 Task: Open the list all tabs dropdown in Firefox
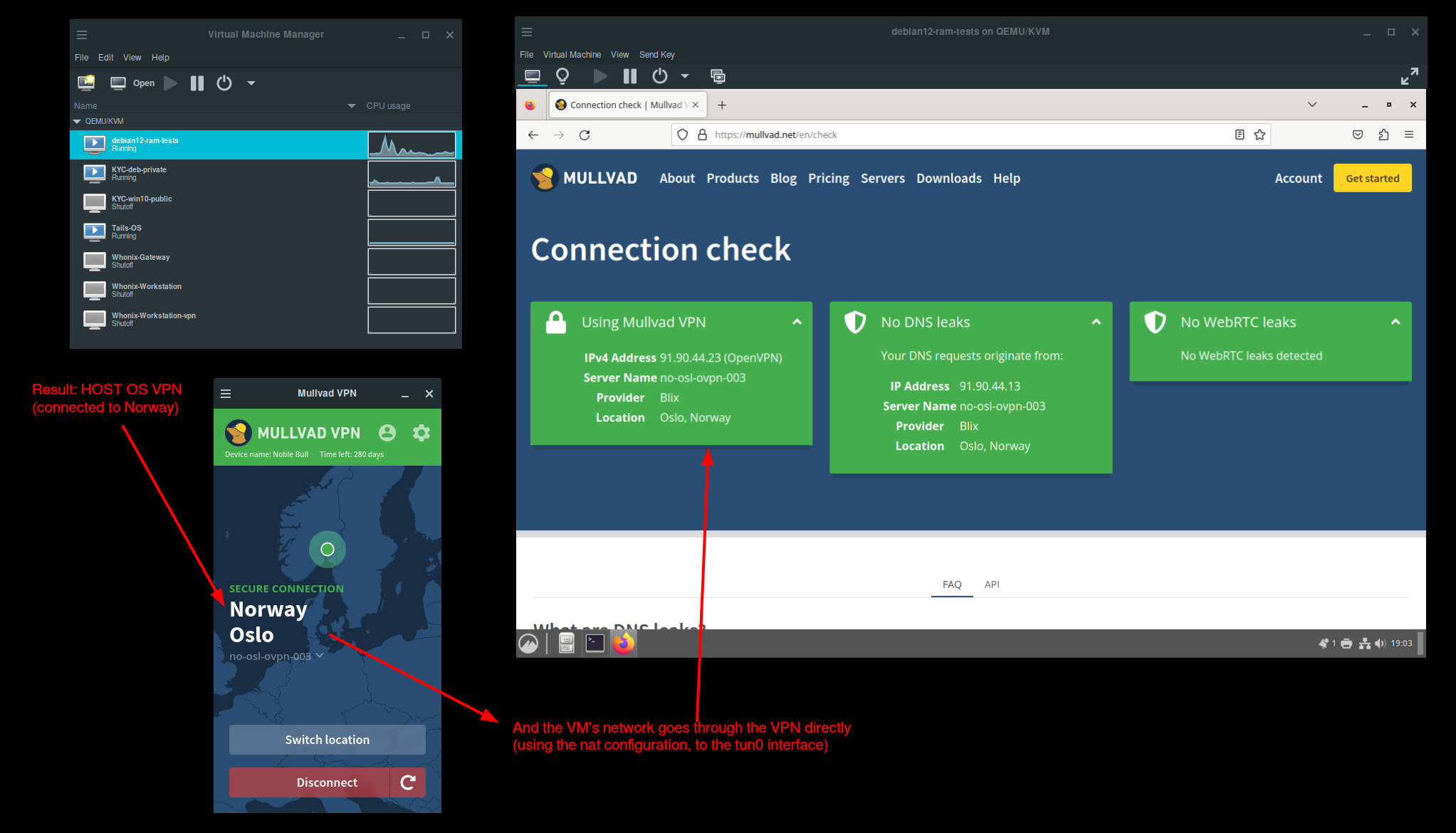1312,105
